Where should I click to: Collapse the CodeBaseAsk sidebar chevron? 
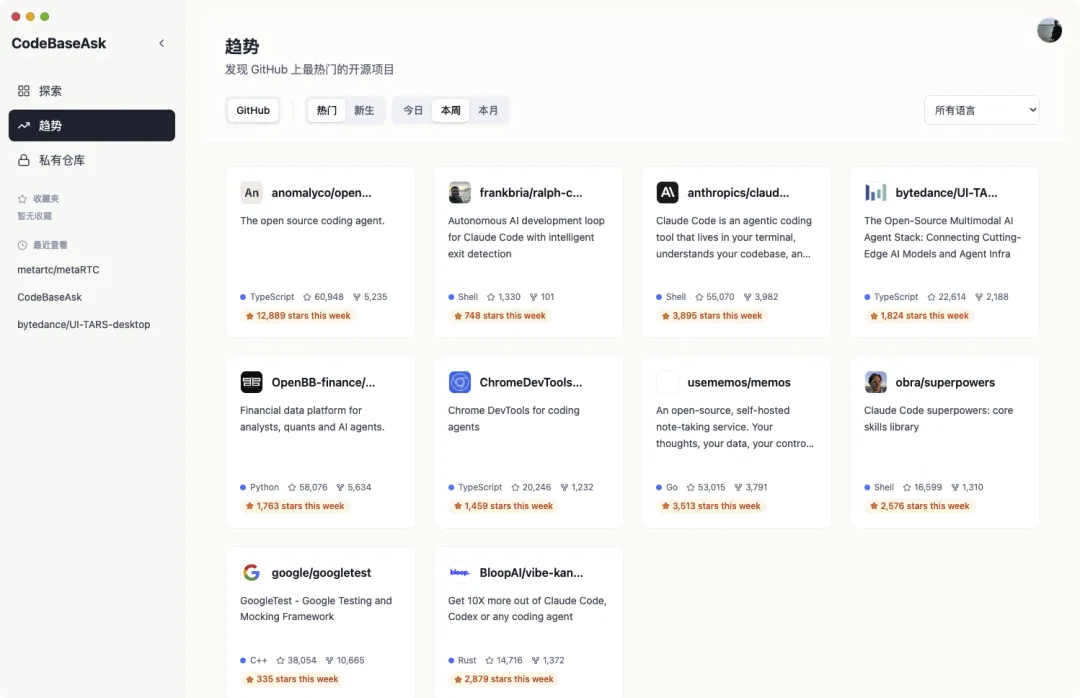point(162,43)
